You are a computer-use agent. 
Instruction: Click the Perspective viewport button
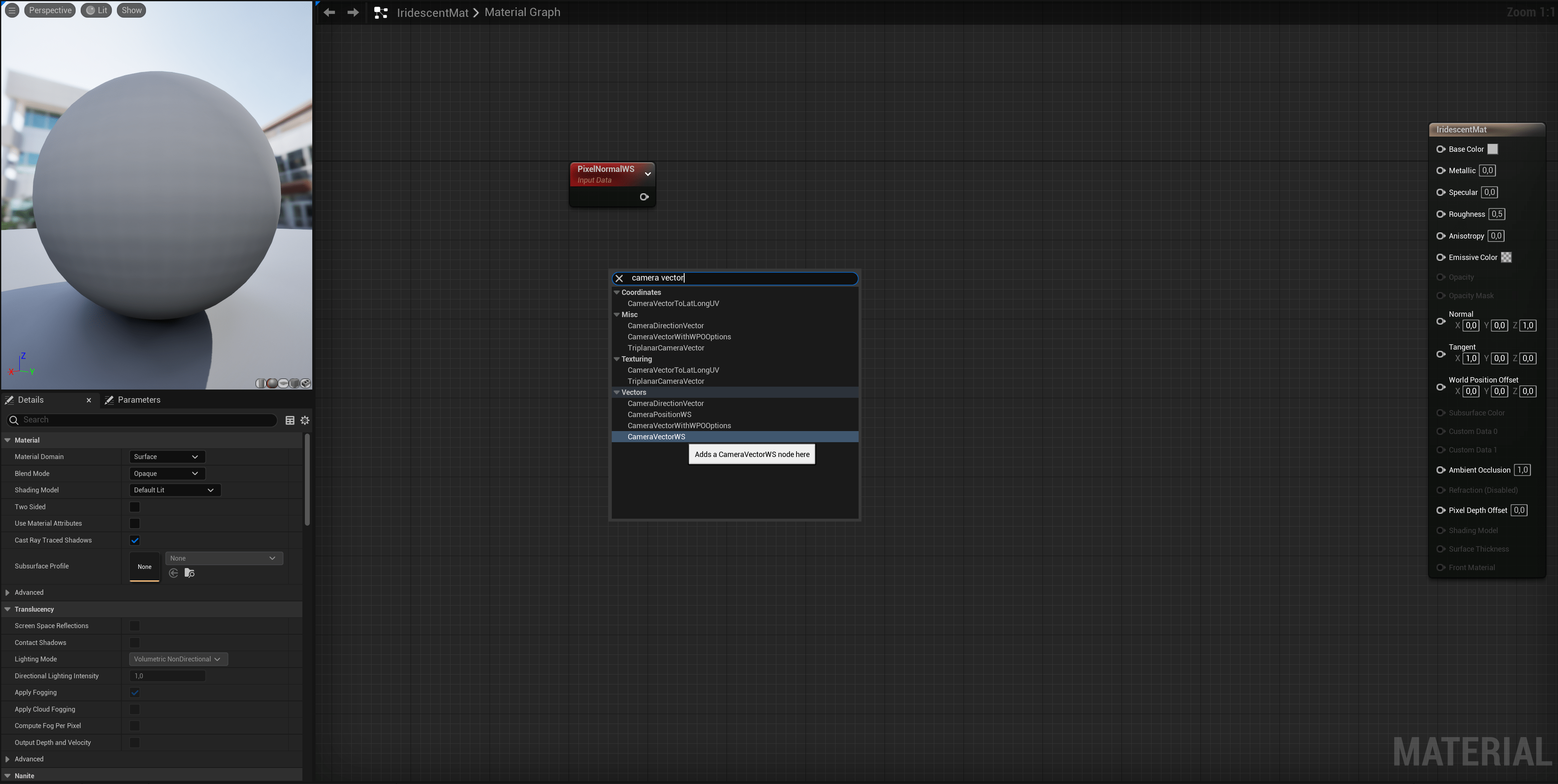(50, 10)
